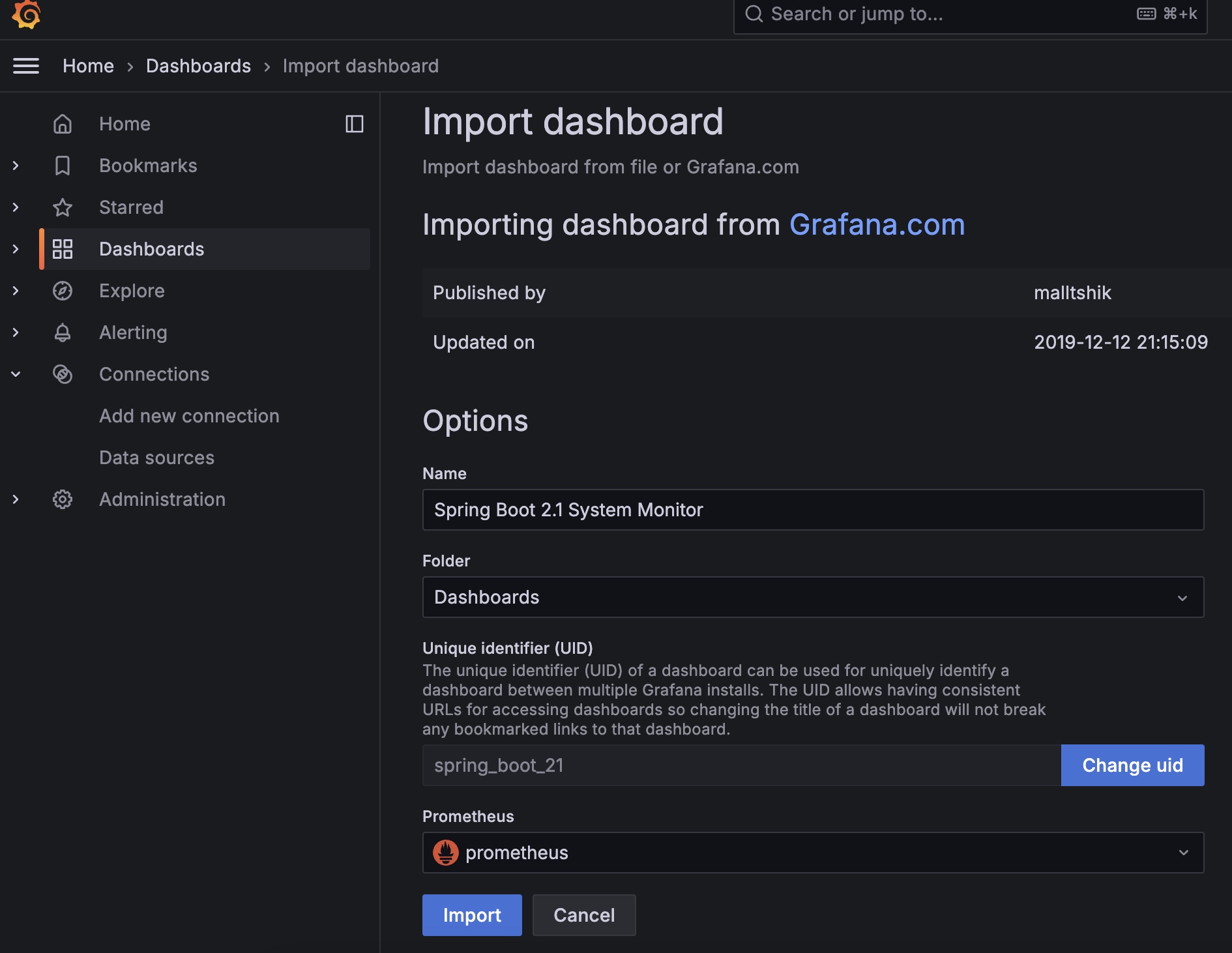Click the Home house icon in sidebar

[63, 124]
